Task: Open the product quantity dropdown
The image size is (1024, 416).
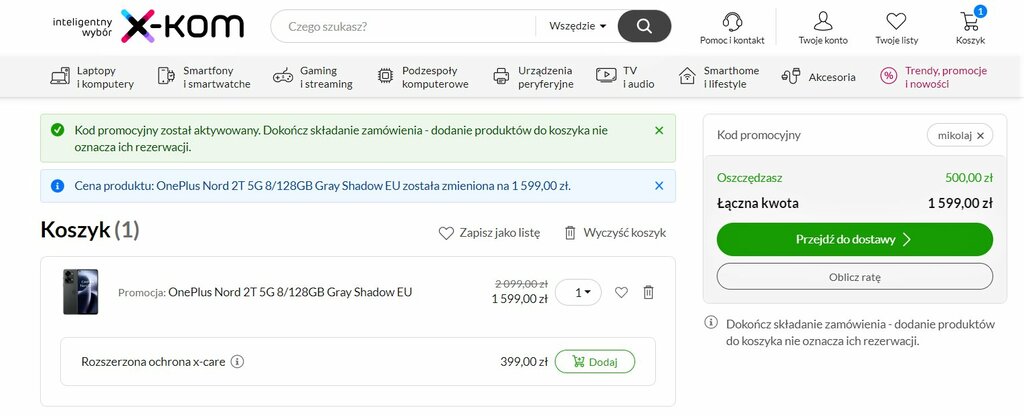Action: [578, 293]
